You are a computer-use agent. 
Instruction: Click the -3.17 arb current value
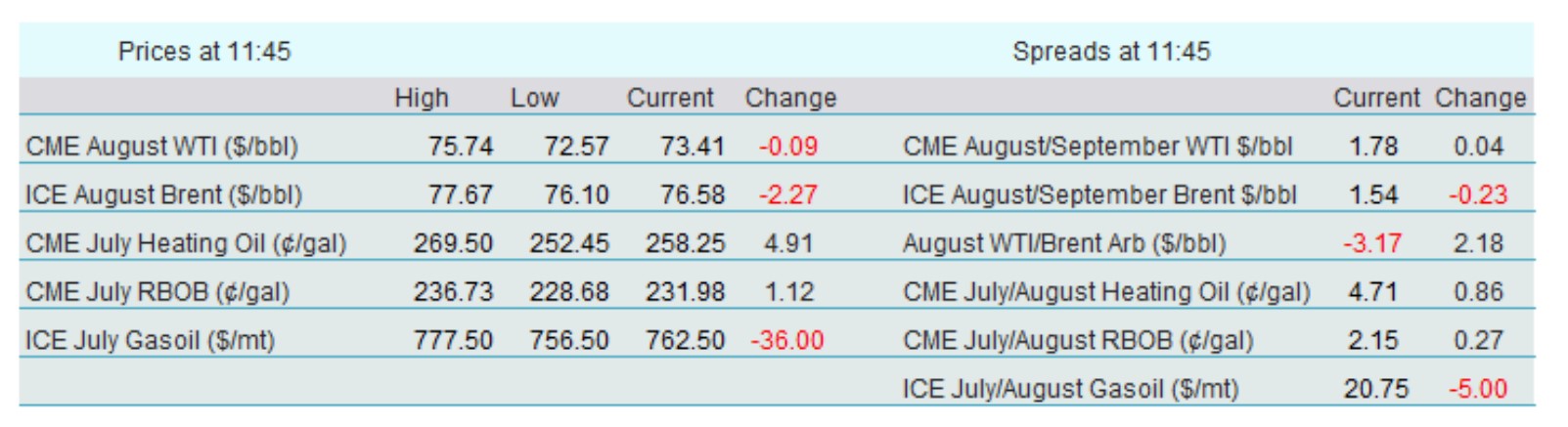[x=1372, y=243]
